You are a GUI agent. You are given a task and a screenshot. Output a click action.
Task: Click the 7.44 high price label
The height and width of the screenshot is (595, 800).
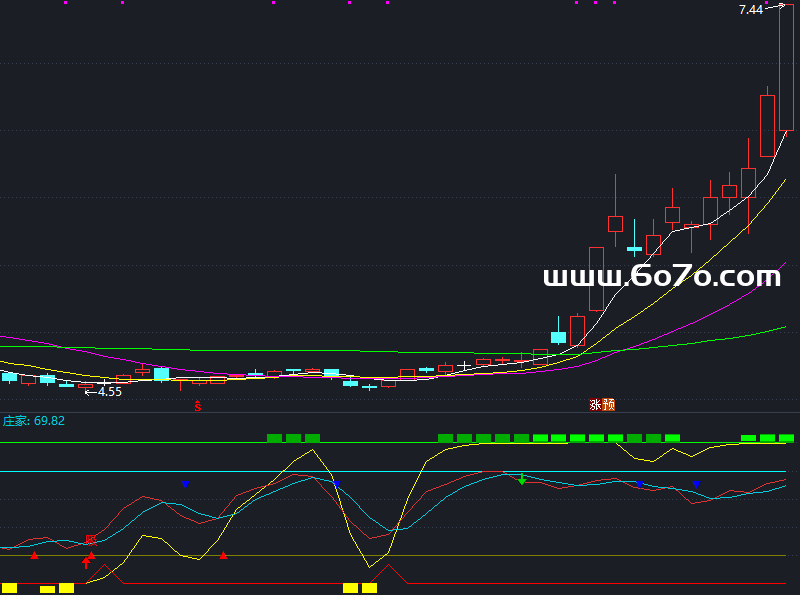750,10
